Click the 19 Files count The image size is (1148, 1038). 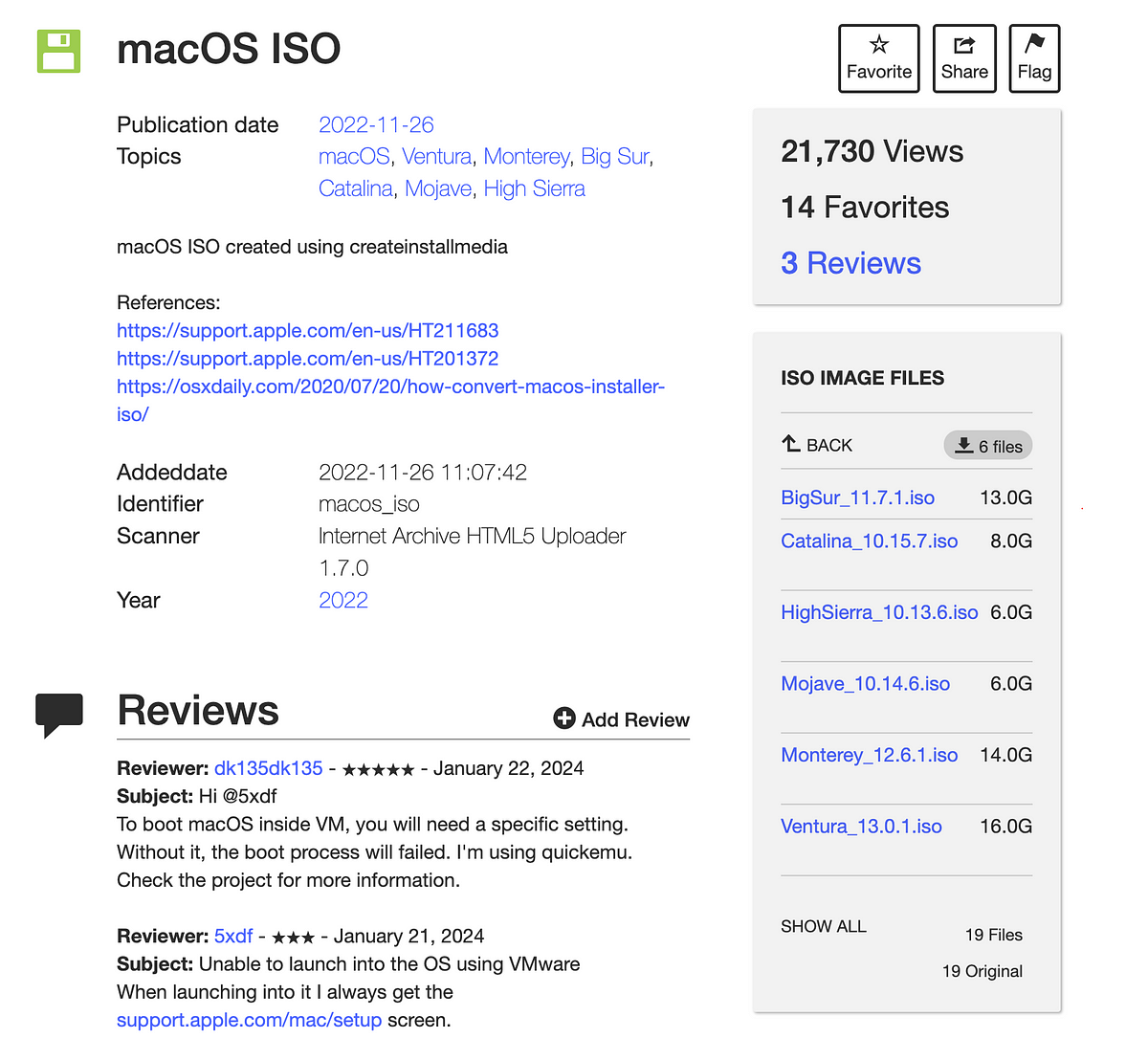point(993,935)
